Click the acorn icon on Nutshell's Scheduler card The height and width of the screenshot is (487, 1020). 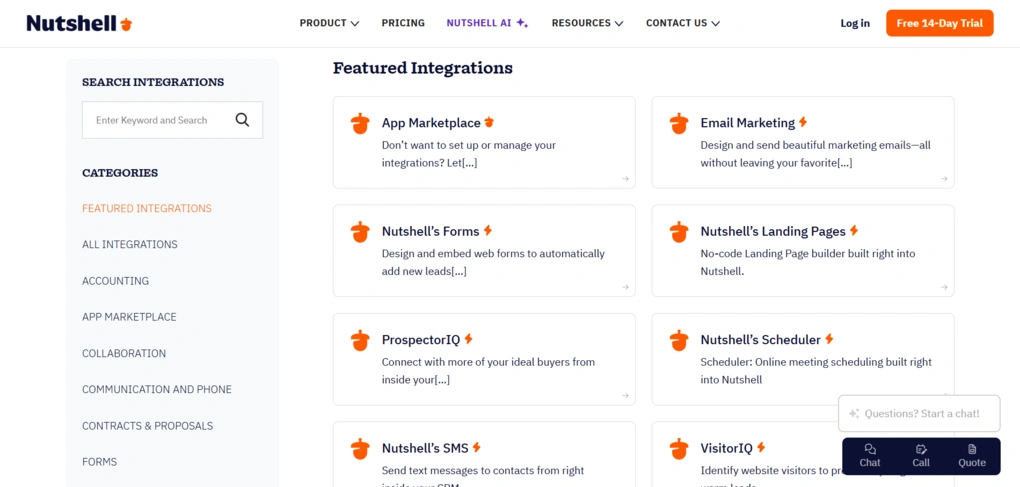point(678,341)
